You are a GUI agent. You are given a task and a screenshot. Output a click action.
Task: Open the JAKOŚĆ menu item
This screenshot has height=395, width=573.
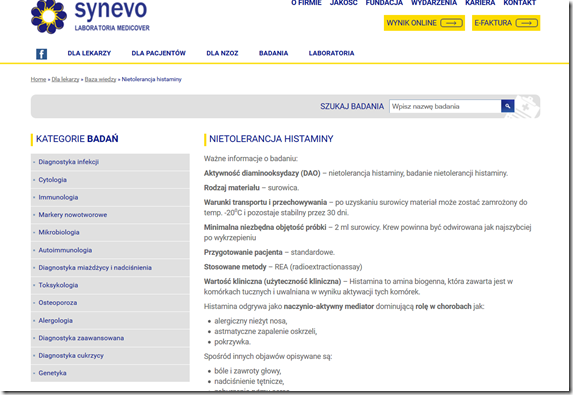tap(344, 3)
